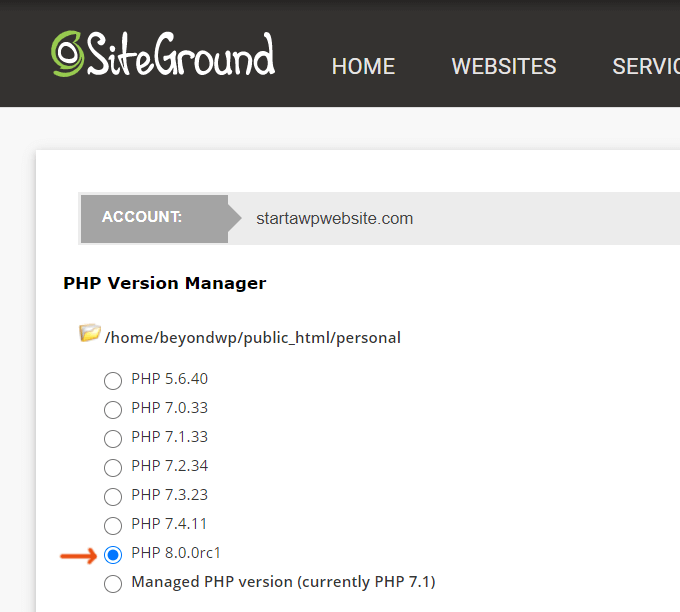680x612 pixels.
Task: Select the PHP 7.3.23 radio button
Action: [113, 497]
